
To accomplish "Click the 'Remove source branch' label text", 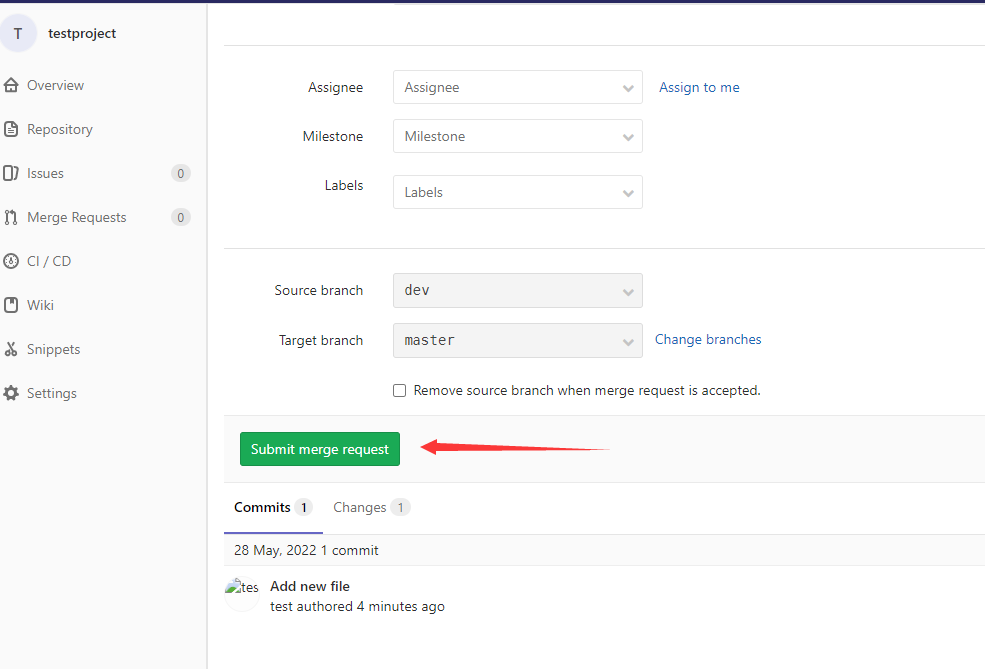I will 587,391.
